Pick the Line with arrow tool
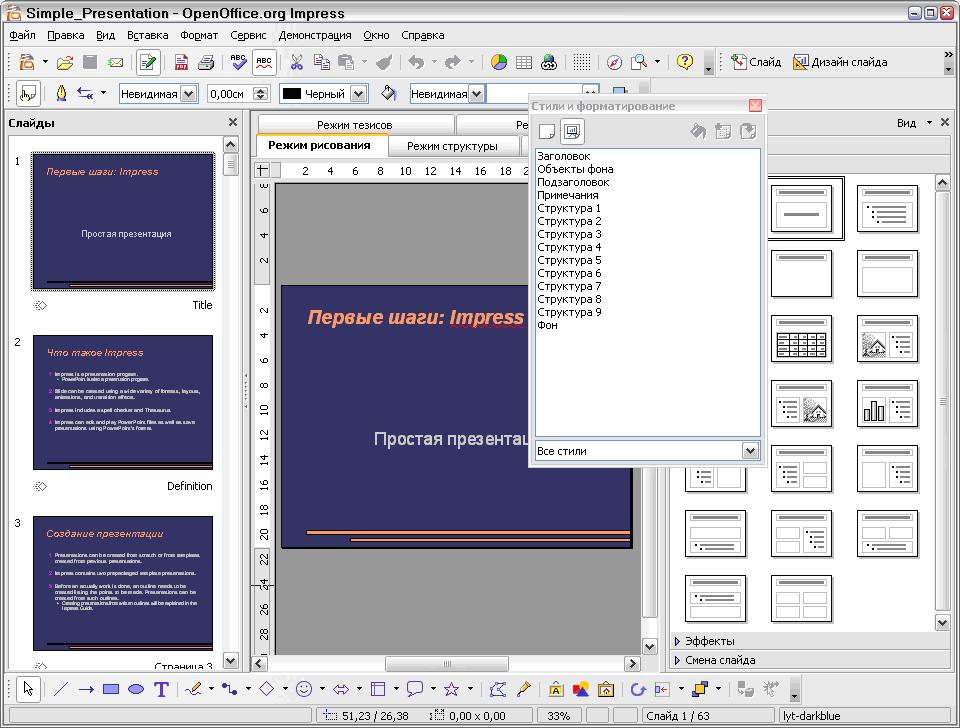Viewport: 960px width, 728px height. coord(86,689)
